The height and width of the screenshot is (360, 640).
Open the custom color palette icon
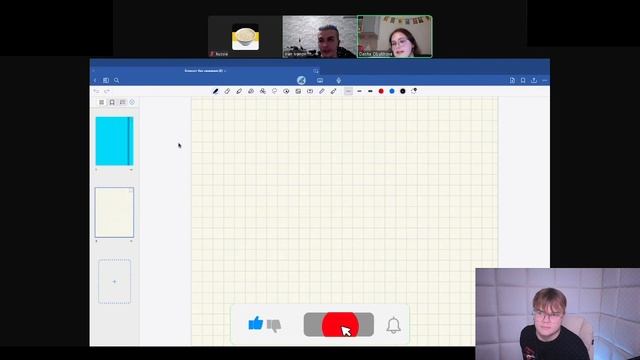coord(414,91)
